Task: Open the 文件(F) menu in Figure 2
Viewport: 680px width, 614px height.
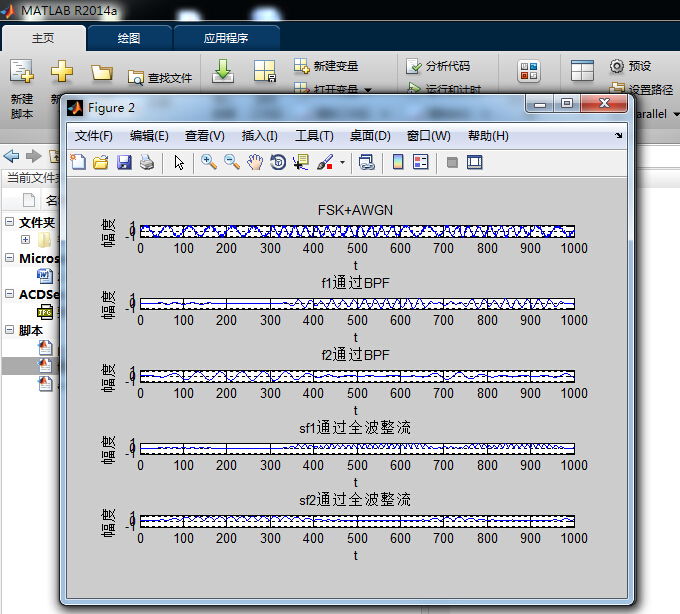Action: pos(94,136)
